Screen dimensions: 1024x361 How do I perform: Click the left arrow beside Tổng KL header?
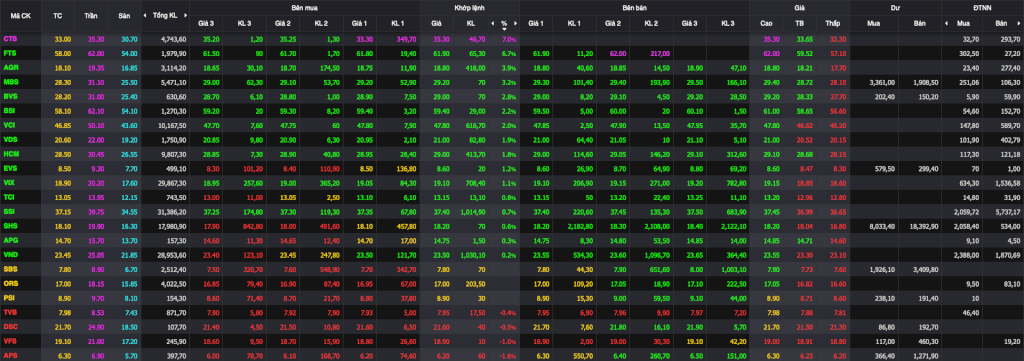pos(147,15)
